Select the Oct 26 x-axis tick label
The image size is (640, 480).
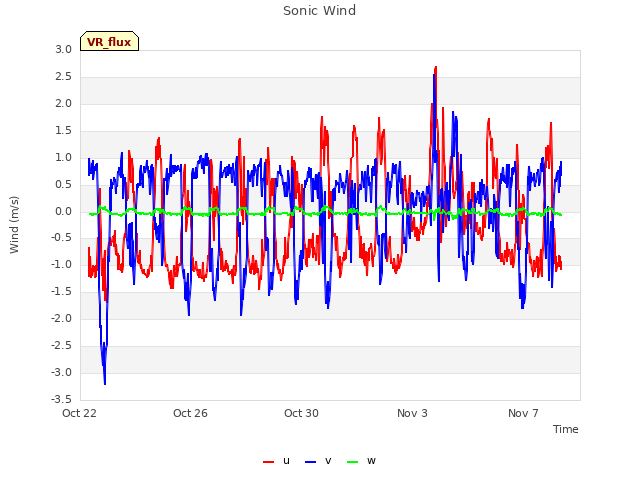[190, 413]
